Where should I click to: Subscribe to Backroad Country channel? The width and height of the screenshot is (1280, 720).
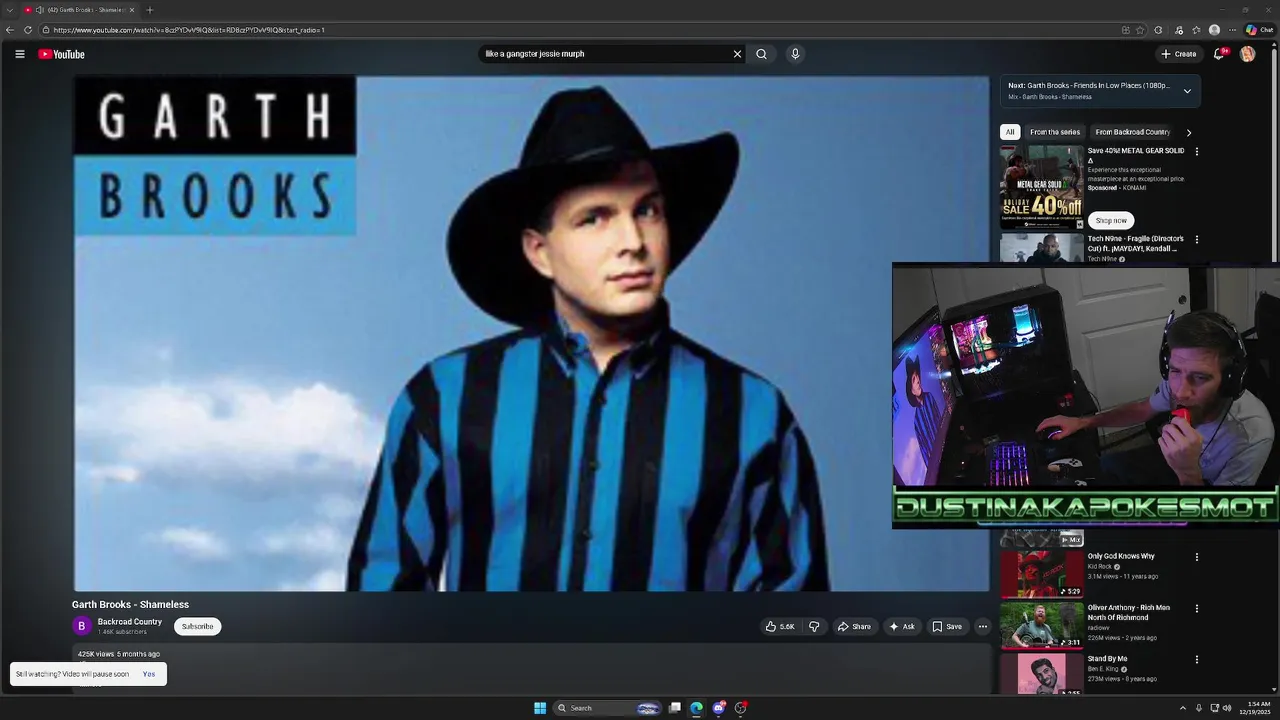click(x=197, y=627)
